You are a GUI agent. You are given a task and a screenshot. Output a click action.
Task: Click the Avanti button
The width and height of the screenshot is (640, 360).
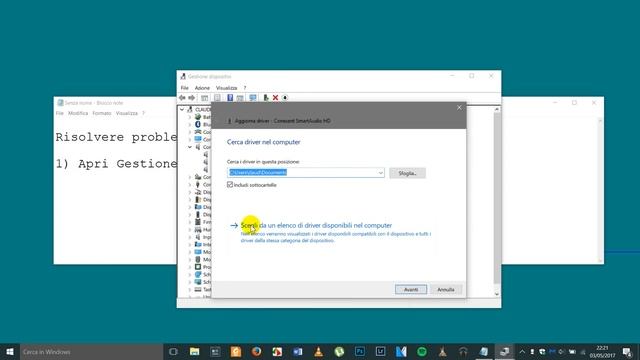[411, 289]
